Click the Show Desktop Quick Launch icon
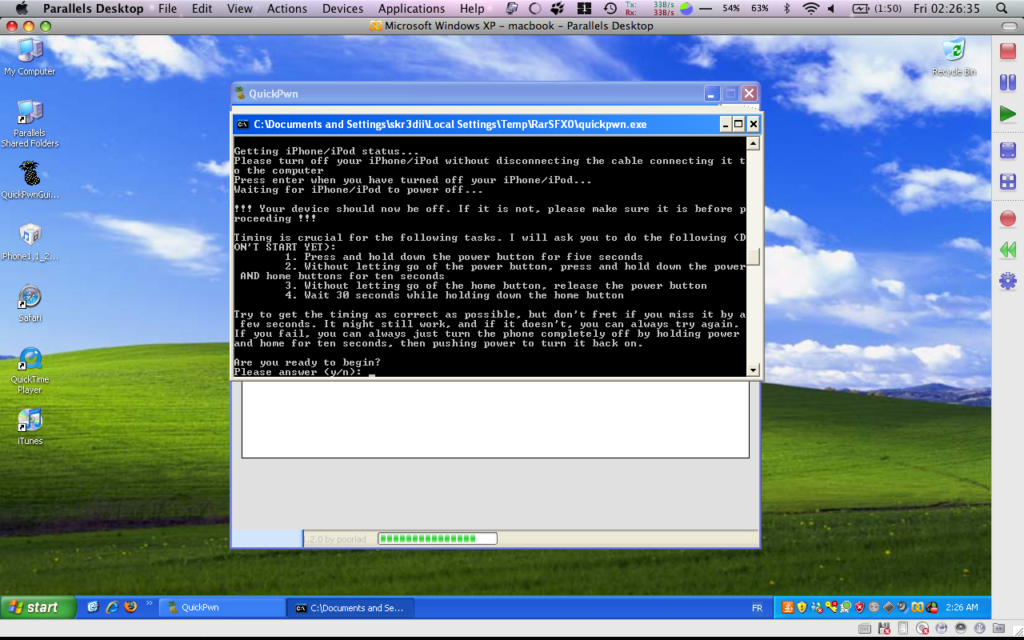 [x=93, y=607]
